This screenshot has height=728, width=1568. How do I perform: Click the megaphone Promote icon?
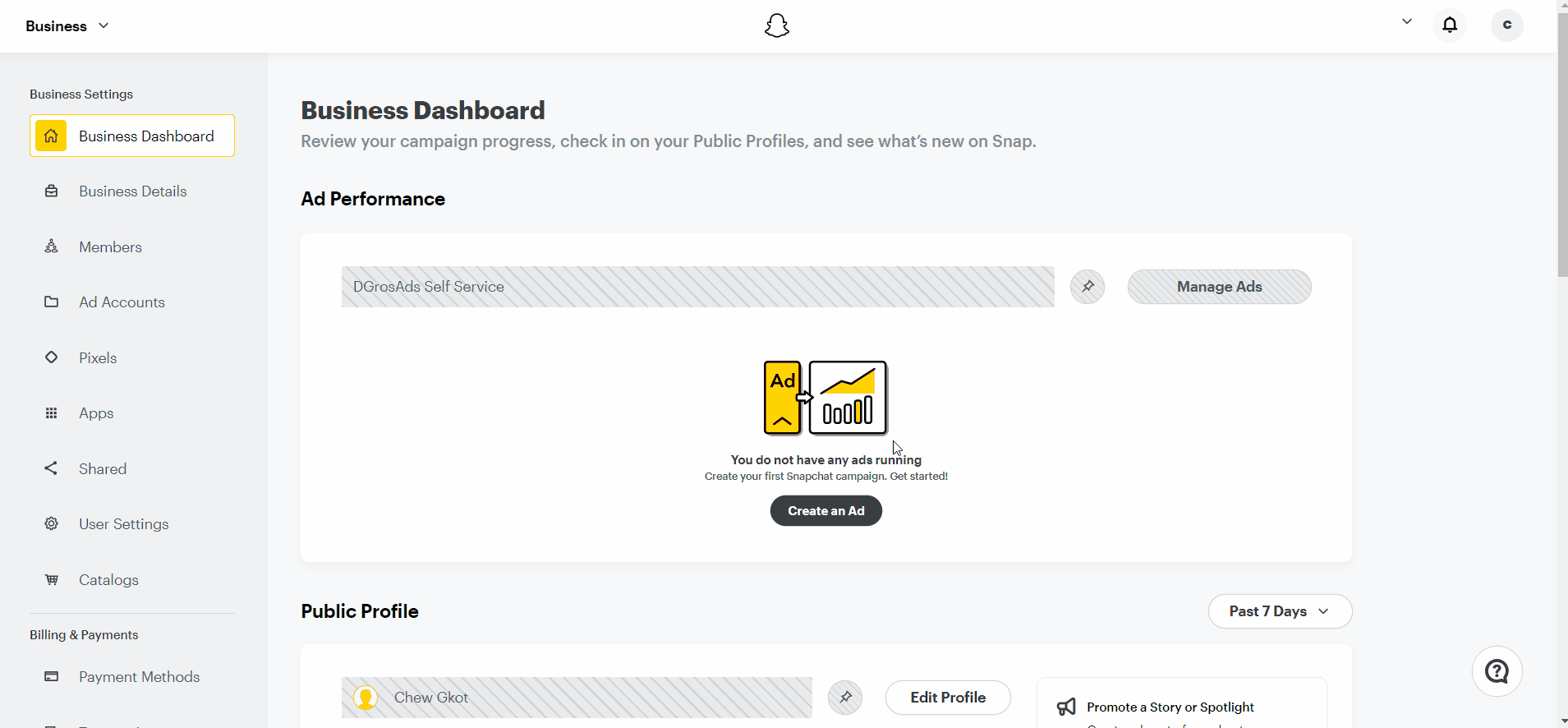1066,707
